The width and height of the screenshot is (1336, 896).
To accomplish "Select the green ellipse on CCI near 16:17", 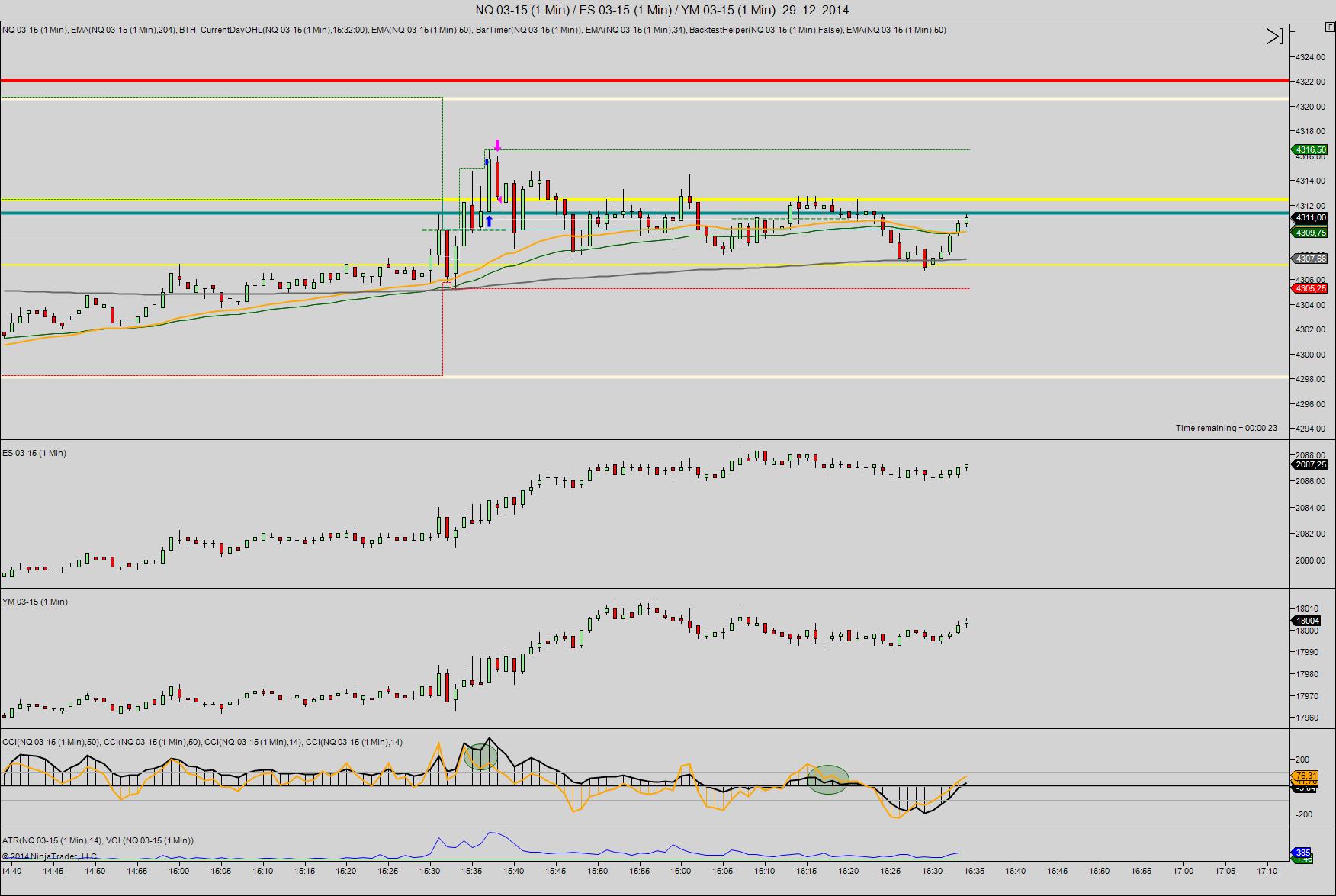I will [828, 779].
